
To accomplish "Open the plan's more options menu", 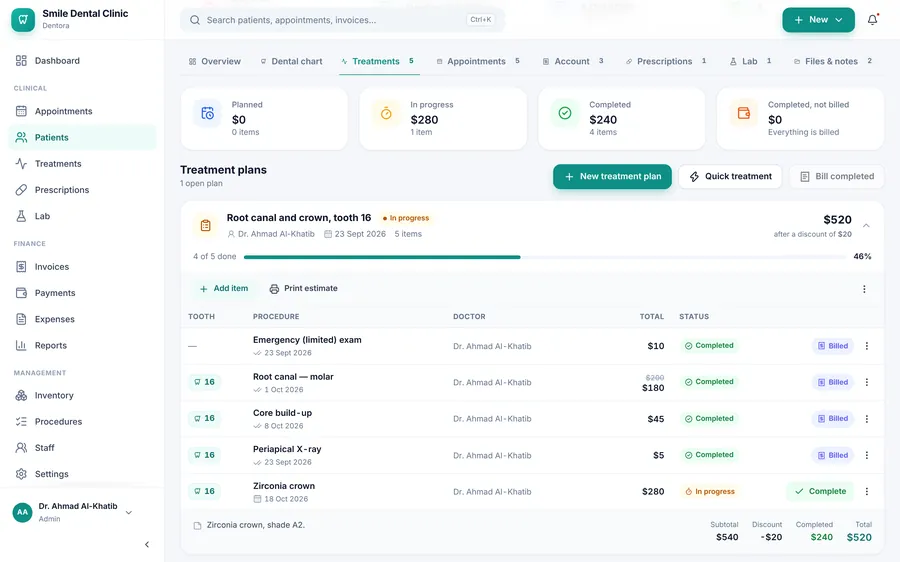I will point(864,289).
